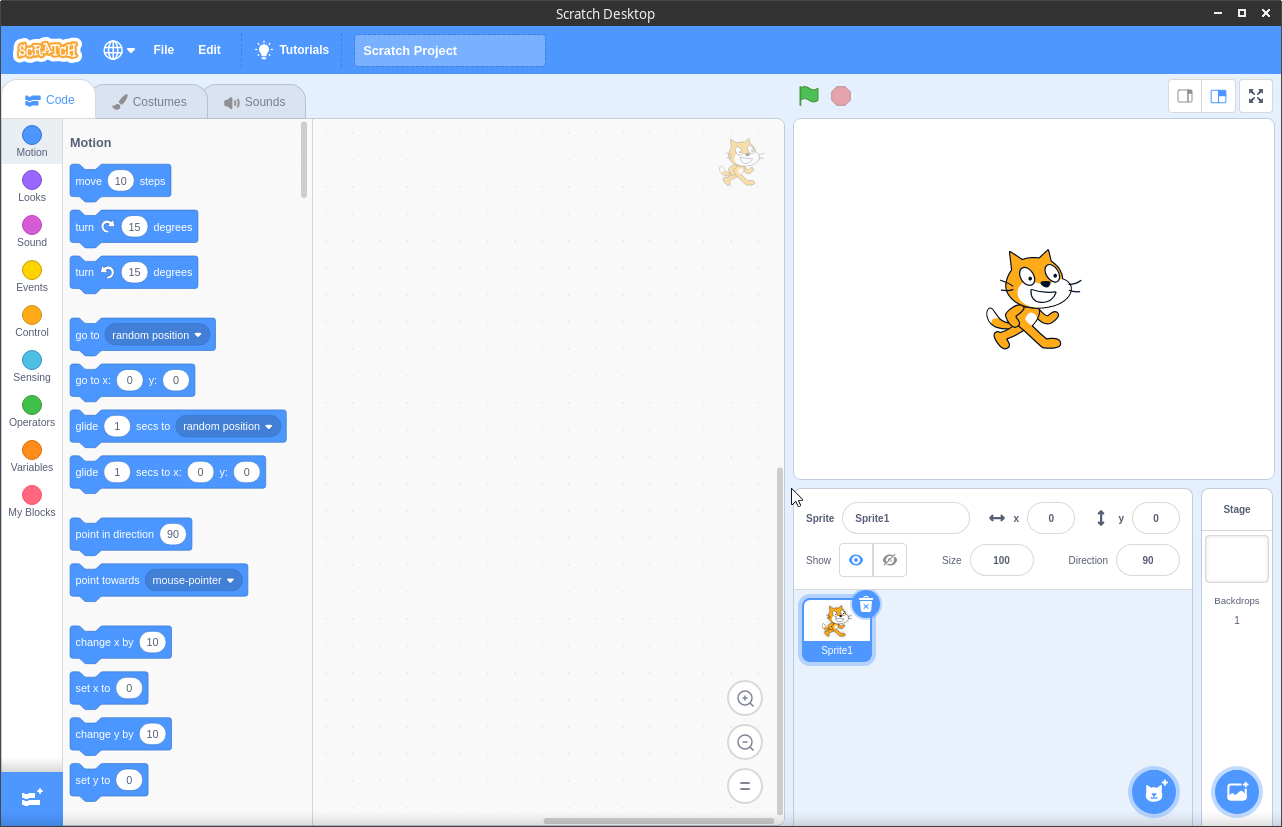
Task: Open the mouse-pointer dropdown in point towards block
Action: 195,580
